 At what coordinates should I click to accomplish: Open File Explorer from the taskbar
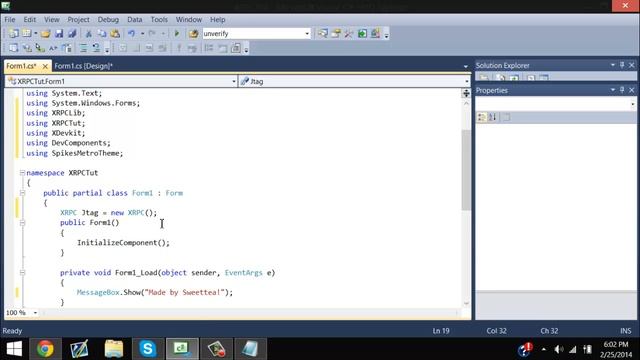point(114,349)
